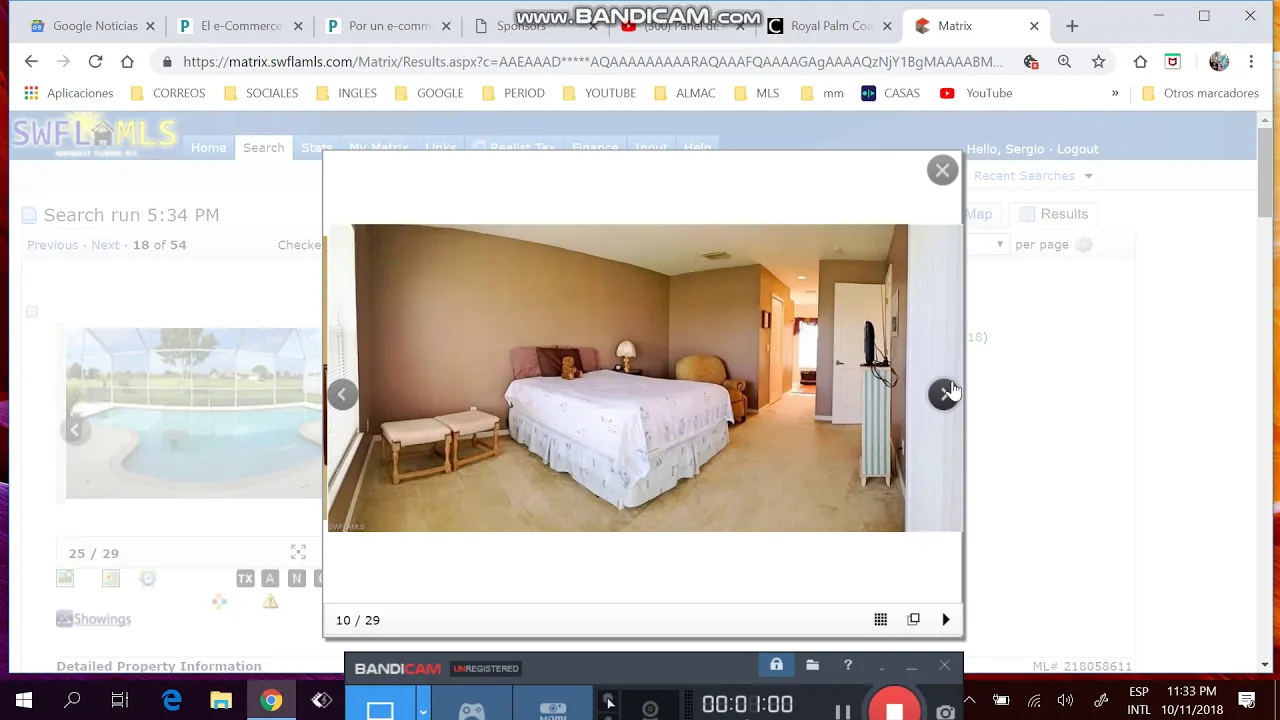Viewport: 1280px width, 720px height.
Task: Show more bookmarks chevron
Action: (x=1115, y=93)
